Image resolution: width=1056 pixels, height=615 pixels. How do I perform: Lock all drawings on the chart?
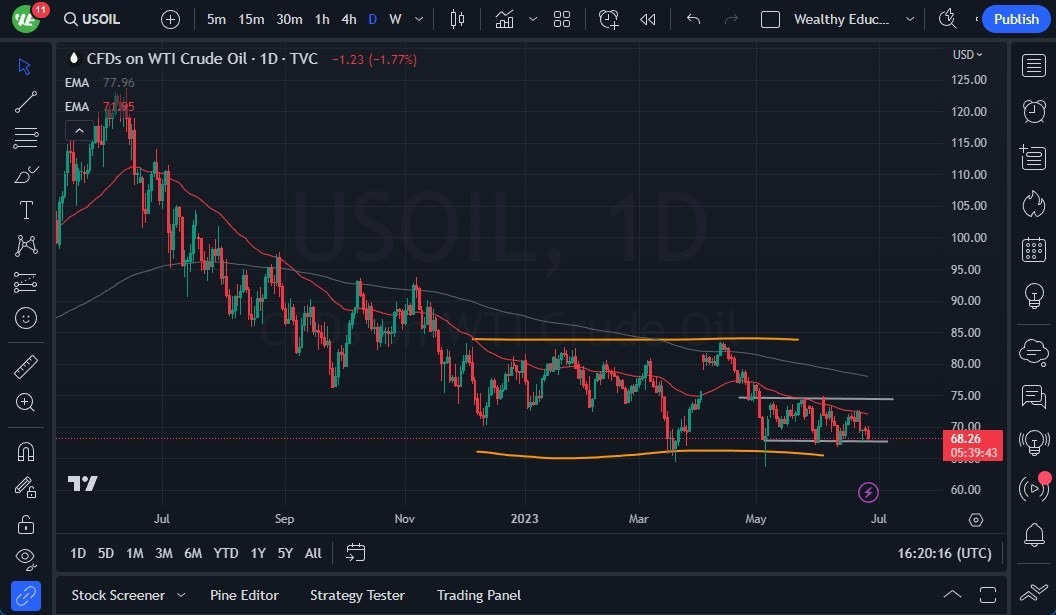tap(26, 523)
